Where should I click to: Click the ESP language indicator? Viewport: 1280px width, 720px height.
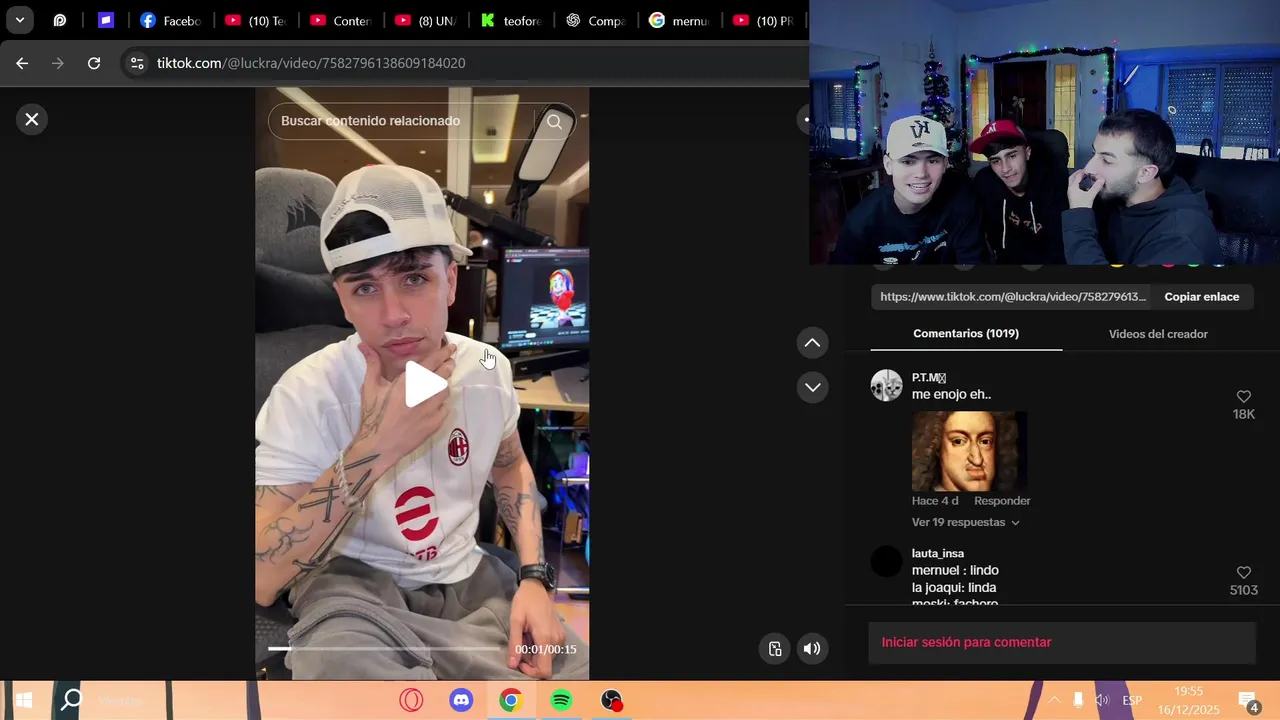(1132, 700)
